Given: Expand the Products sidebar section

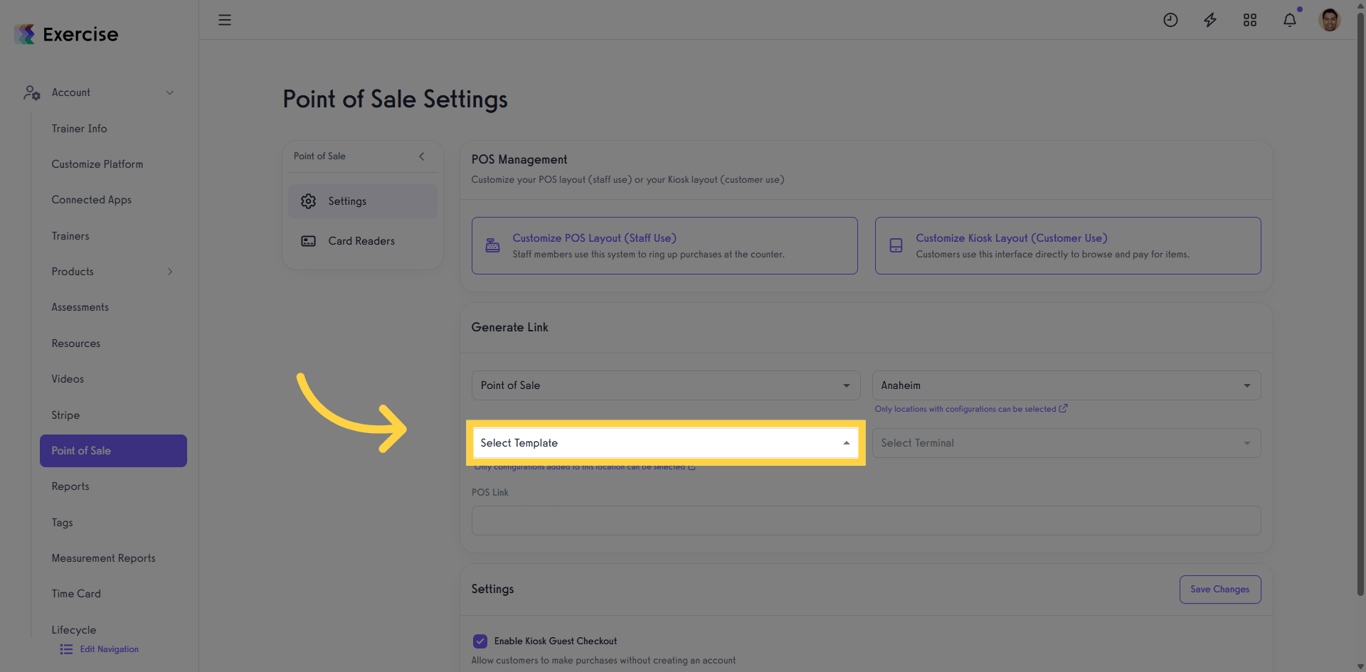Looking at the screenshot, I should (x=170, y=271).
